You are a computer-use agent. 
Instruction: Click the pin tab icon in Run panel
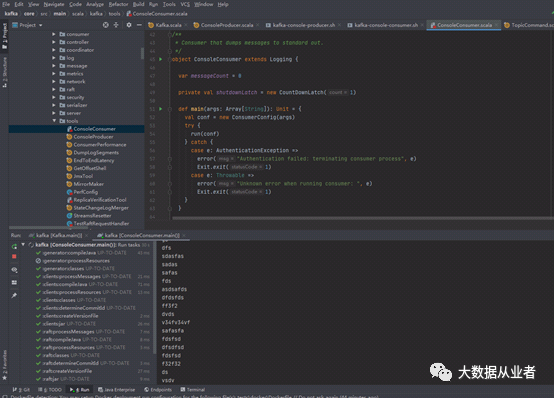[14, 295]
